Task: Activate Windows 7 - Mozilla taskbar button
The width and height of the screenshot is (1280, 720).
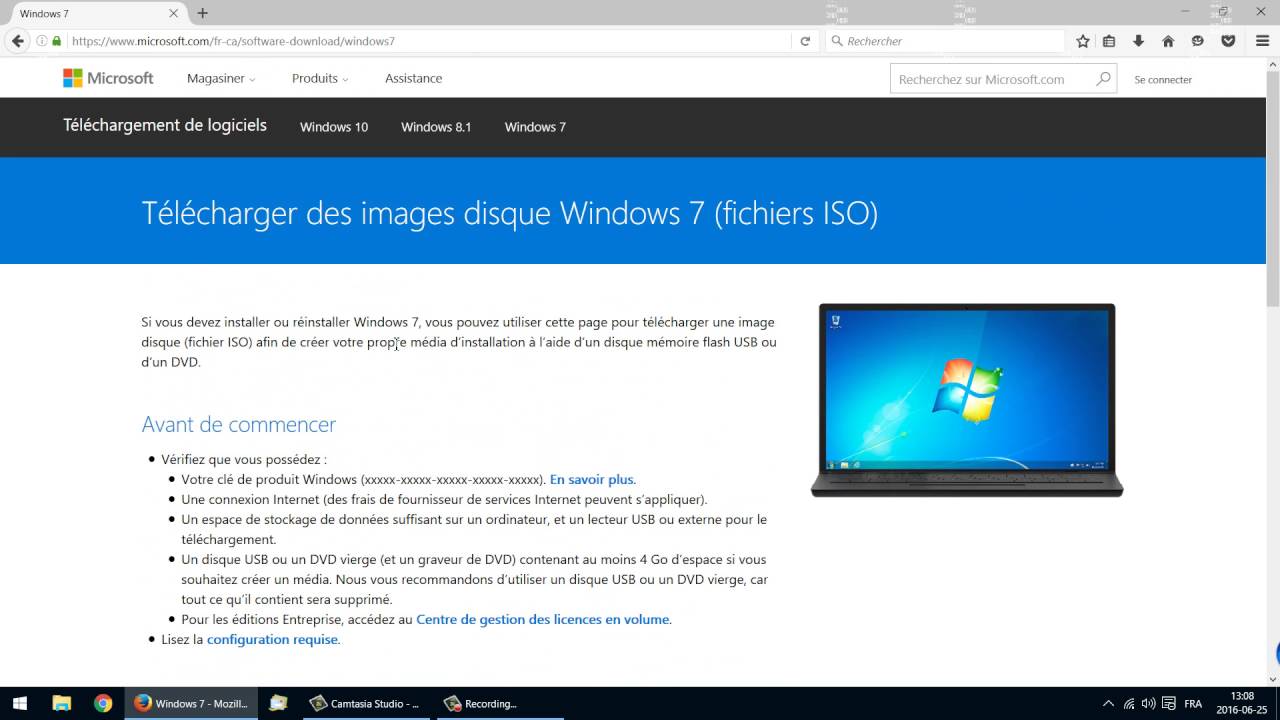Action: point(191,703)
